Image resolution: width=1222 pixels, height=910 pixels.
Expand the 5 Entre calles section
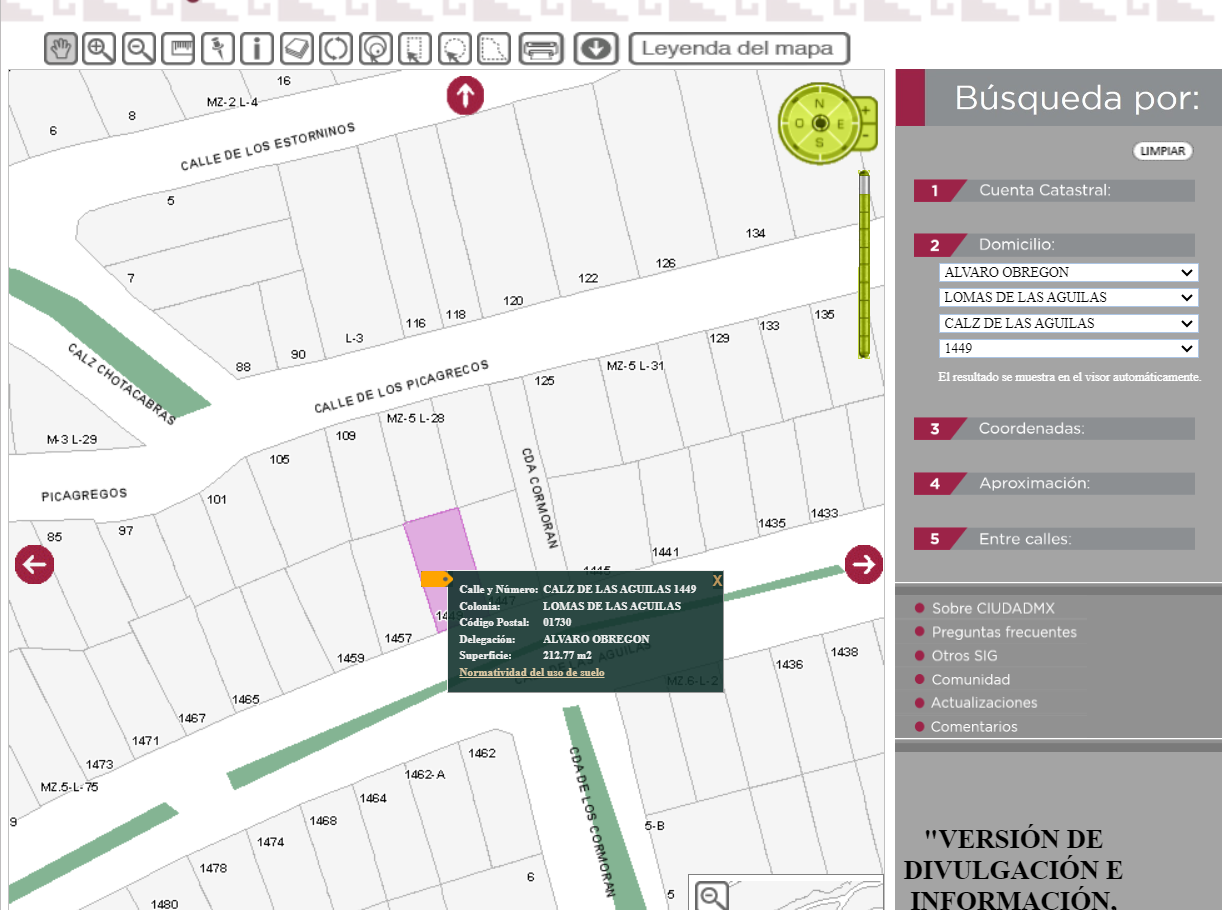[1054, 539]
